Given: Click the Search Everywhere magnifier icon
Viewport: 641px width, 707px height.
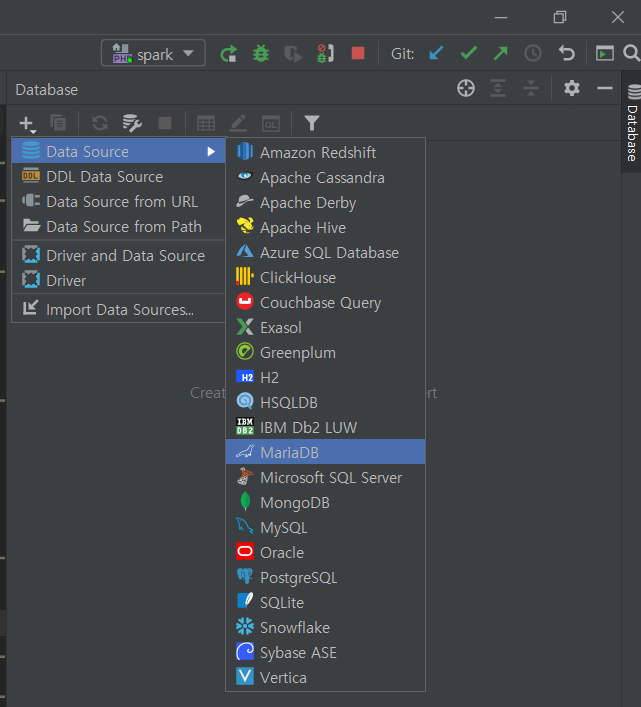Looking at the screenshot, I should (632, 53).
